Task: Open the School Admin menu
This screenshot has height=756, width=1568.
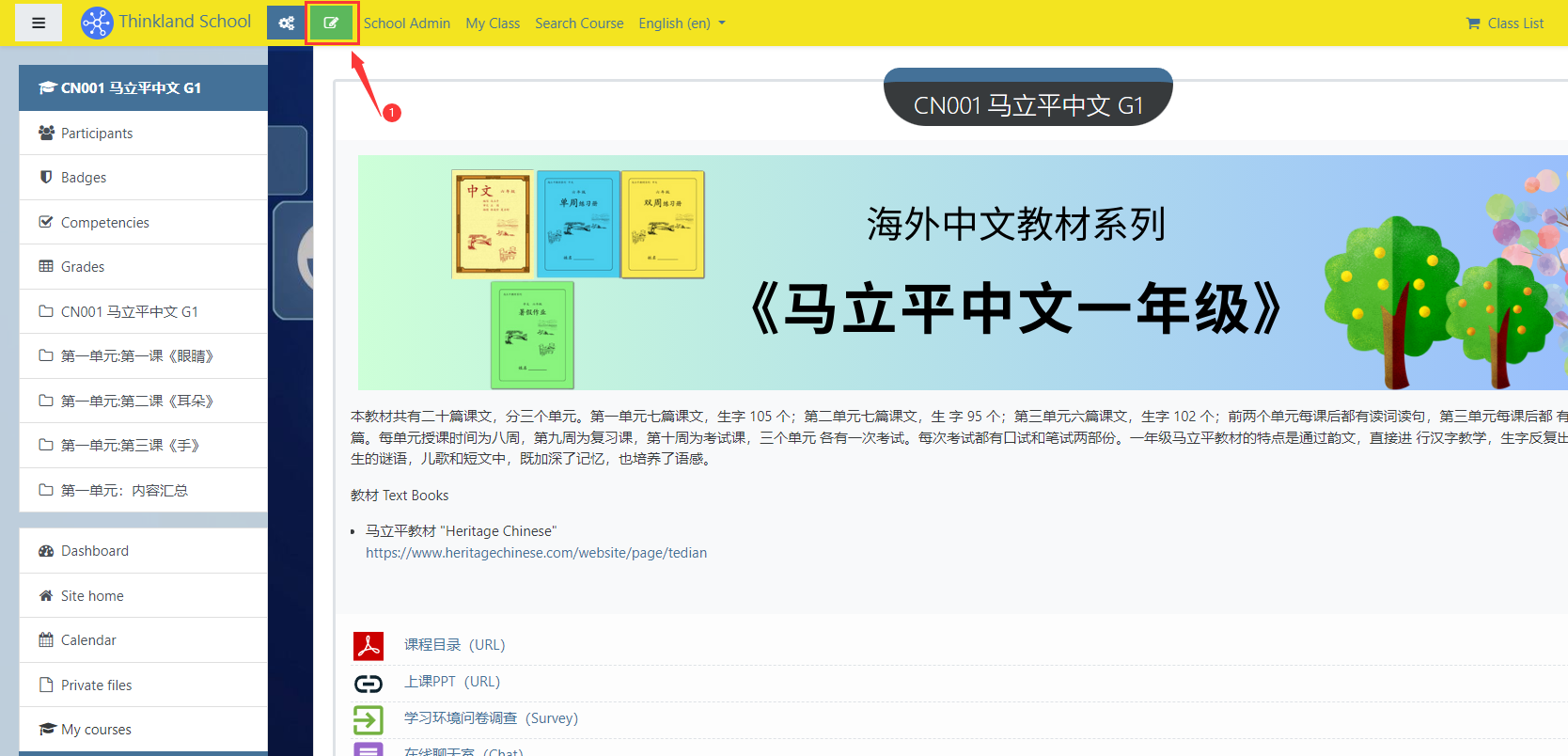Action: (x=406, y=24)
